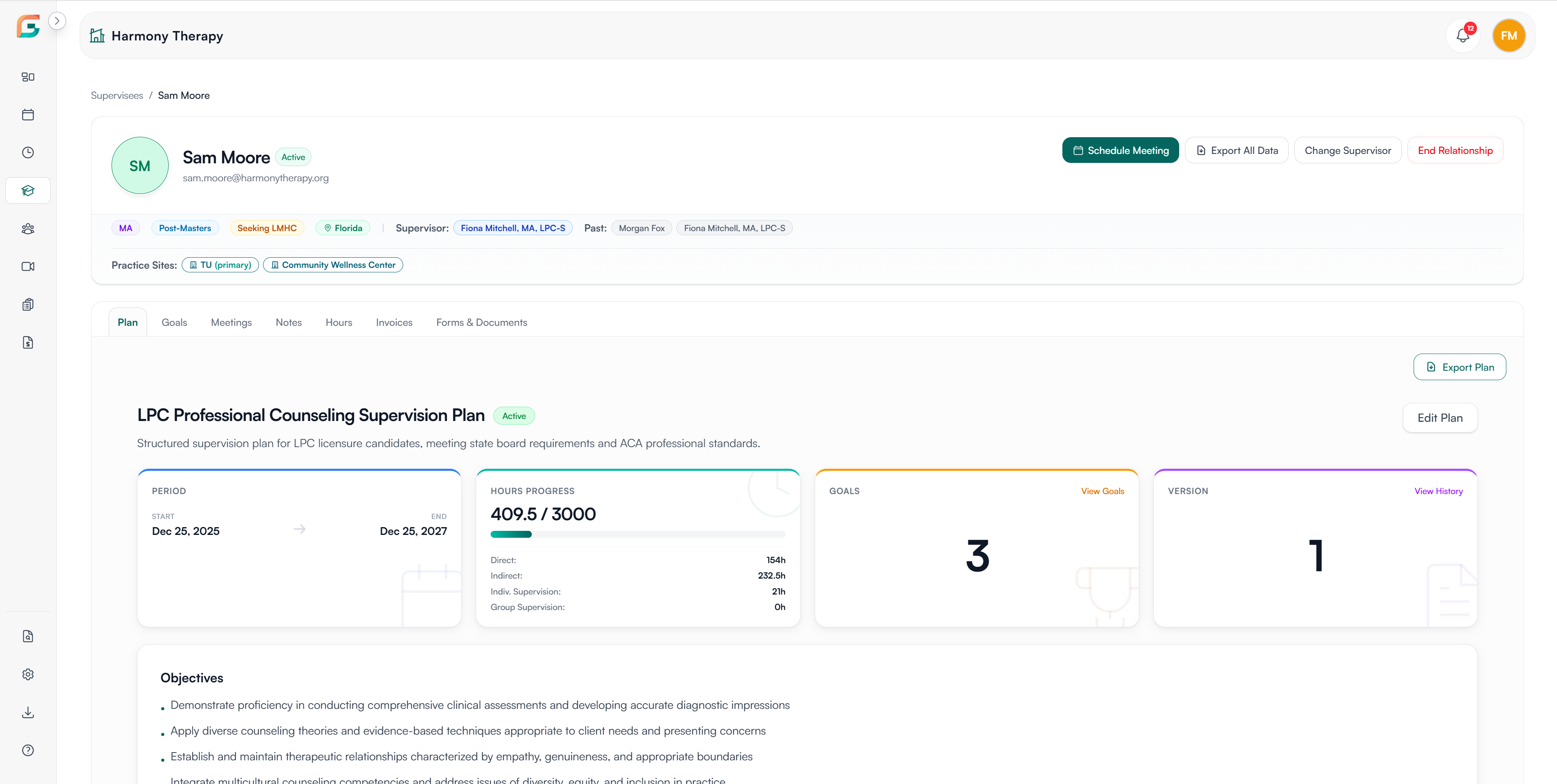Screen dimensions: 1557x784
Task: Click the Harmony Therapy organization icon
Action: coord(97,36)
